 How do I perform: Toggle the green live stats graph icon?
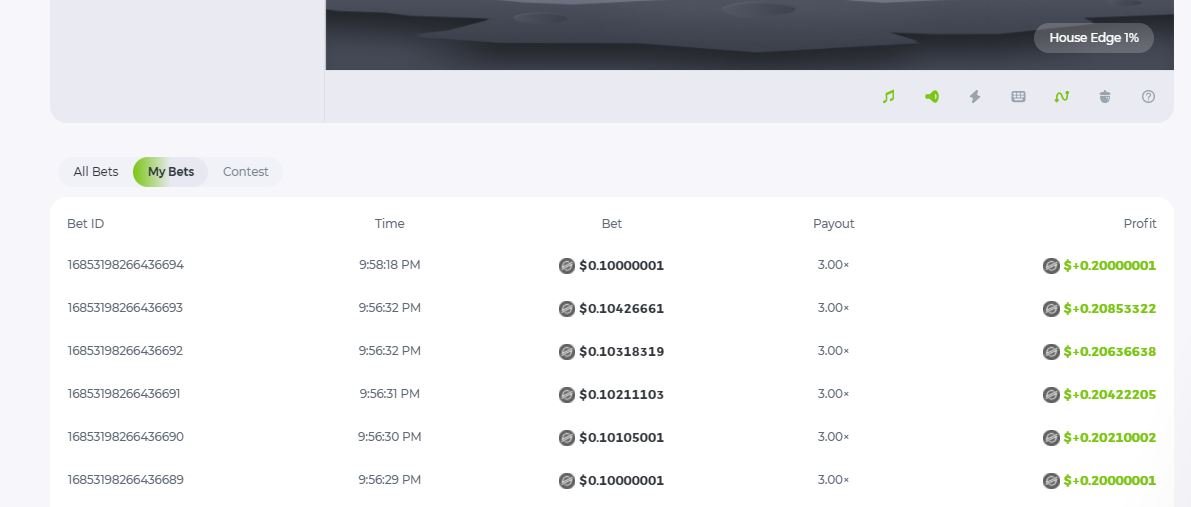point(1061,97)
